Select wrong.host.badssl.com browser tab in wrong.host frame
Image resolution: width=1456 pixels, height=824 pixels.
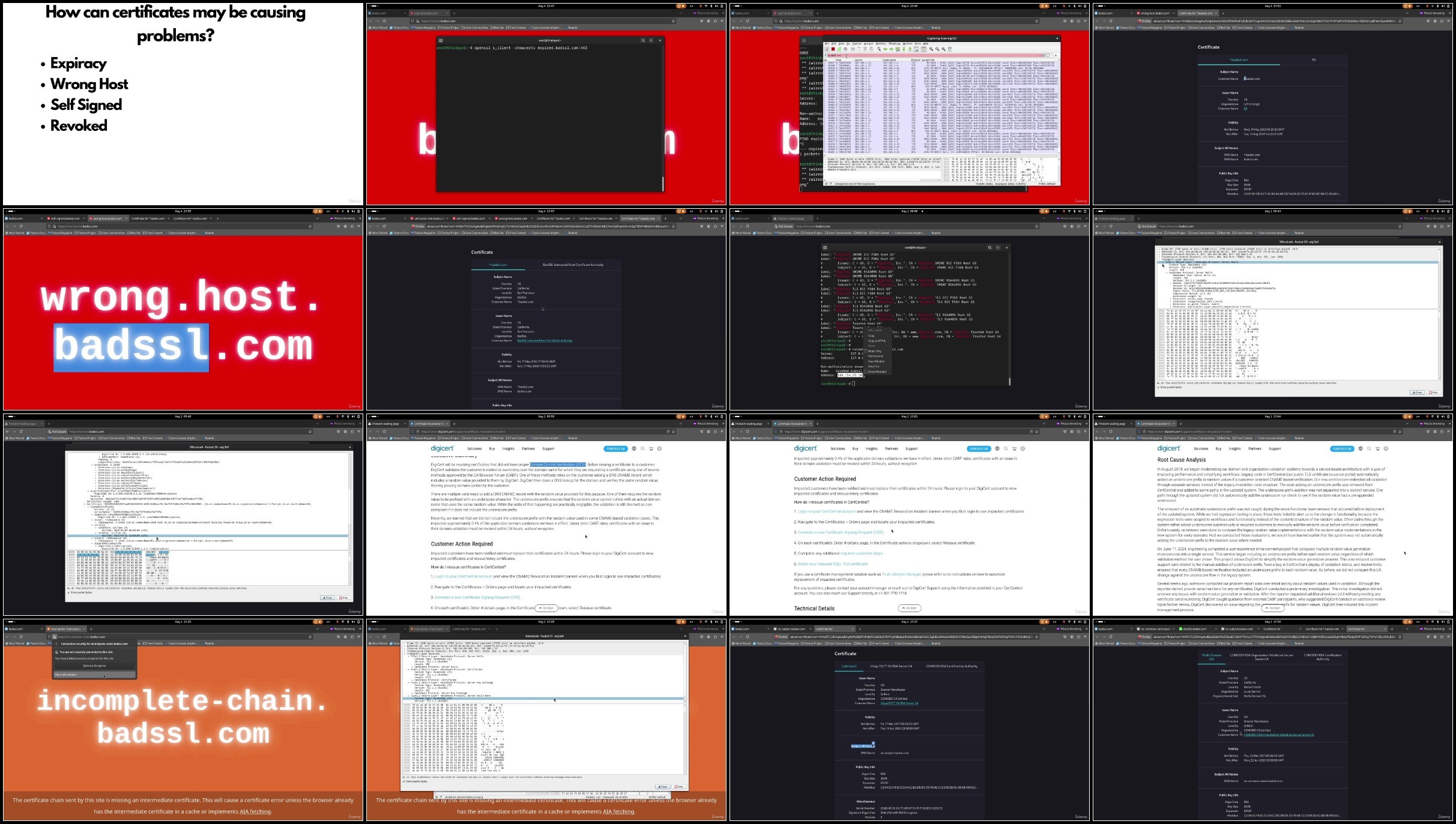[x=108, y=218]
